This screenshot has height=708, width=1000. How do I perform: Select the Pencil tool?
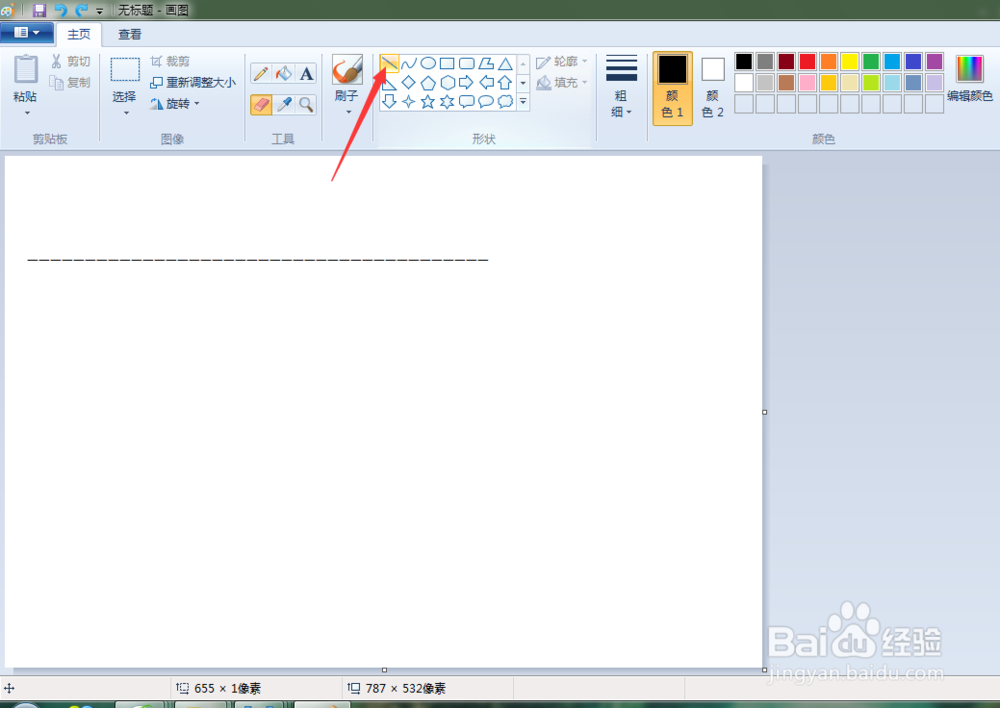coord(261,74)
